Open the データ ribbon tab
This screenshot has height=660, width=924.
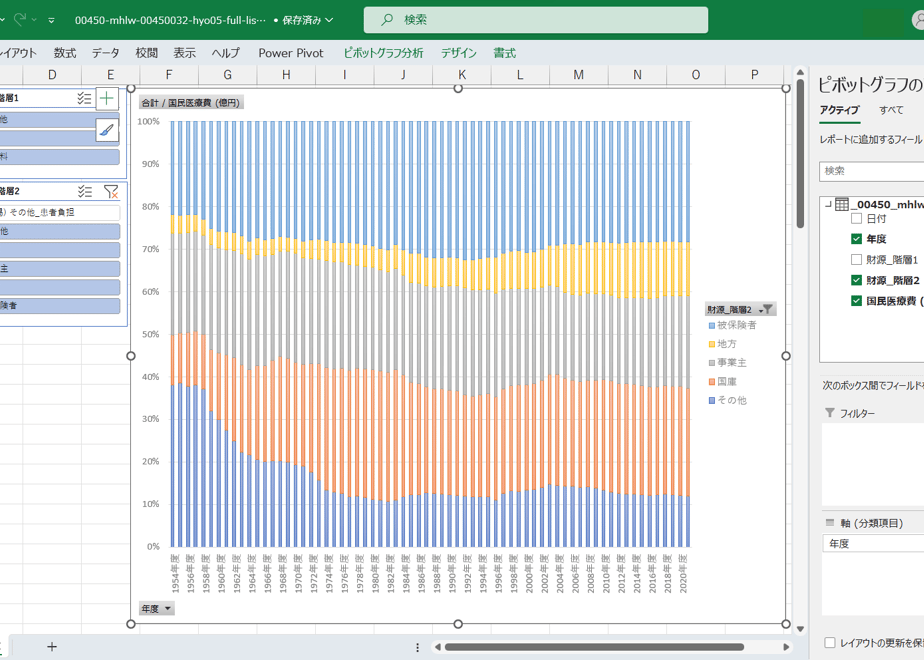tap(105, 53)
